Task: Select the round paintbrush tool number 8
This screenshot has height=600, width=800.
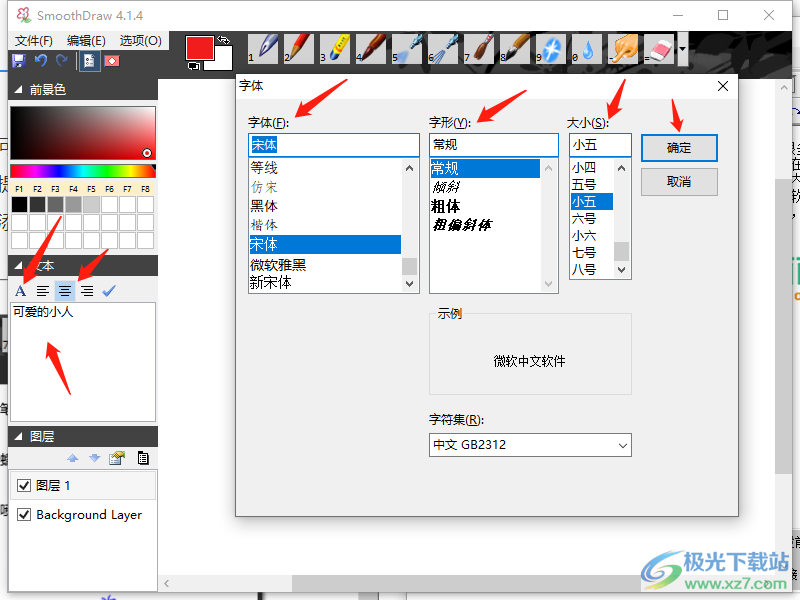Action: tap(515, 49)
